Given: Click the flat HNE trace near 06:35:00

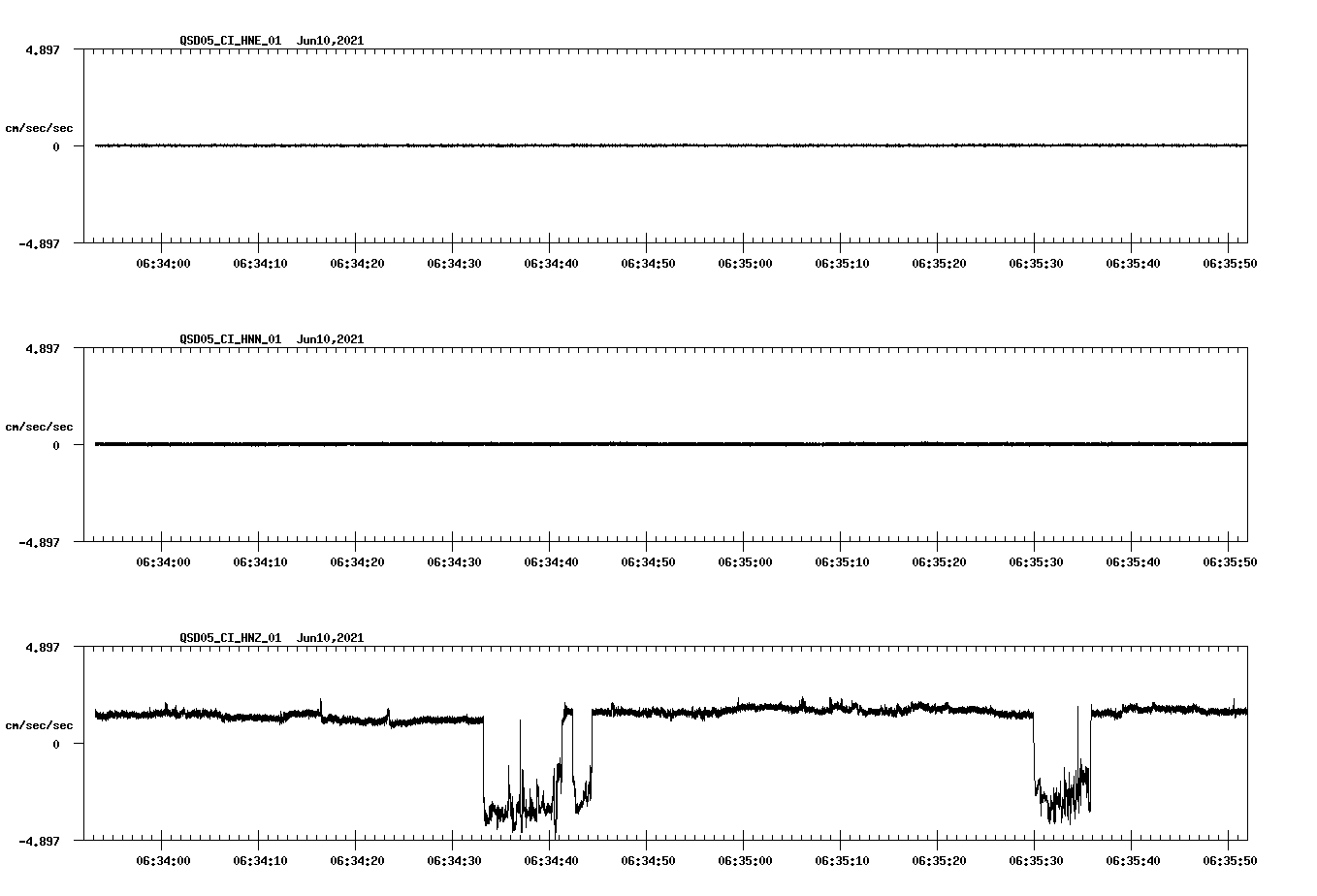Looking at the screenshot, I should click(x=745, y=145).
